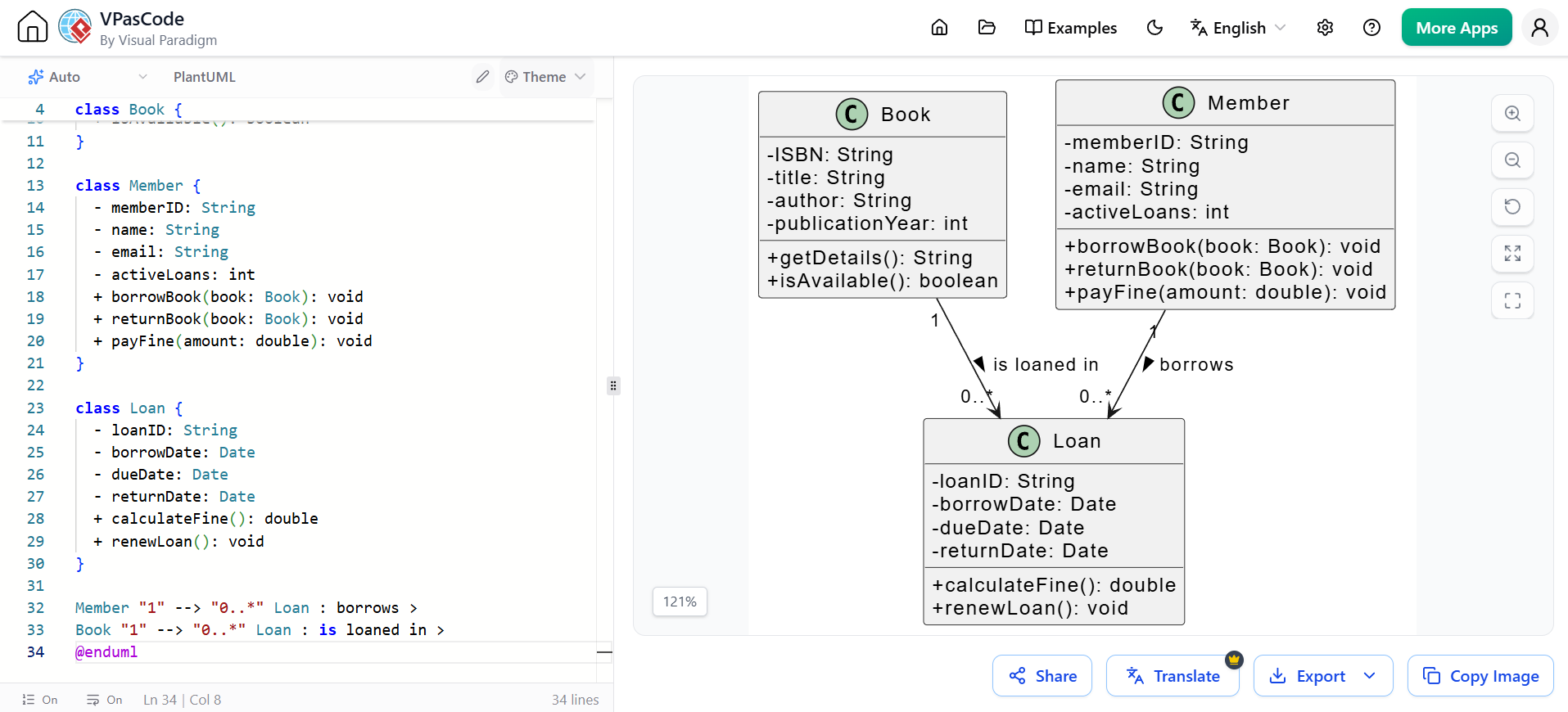Expand the Export dropdown arrow
Image resolution: width=1568 pixels, height=712 pixels.
[x=1370, y=676]
